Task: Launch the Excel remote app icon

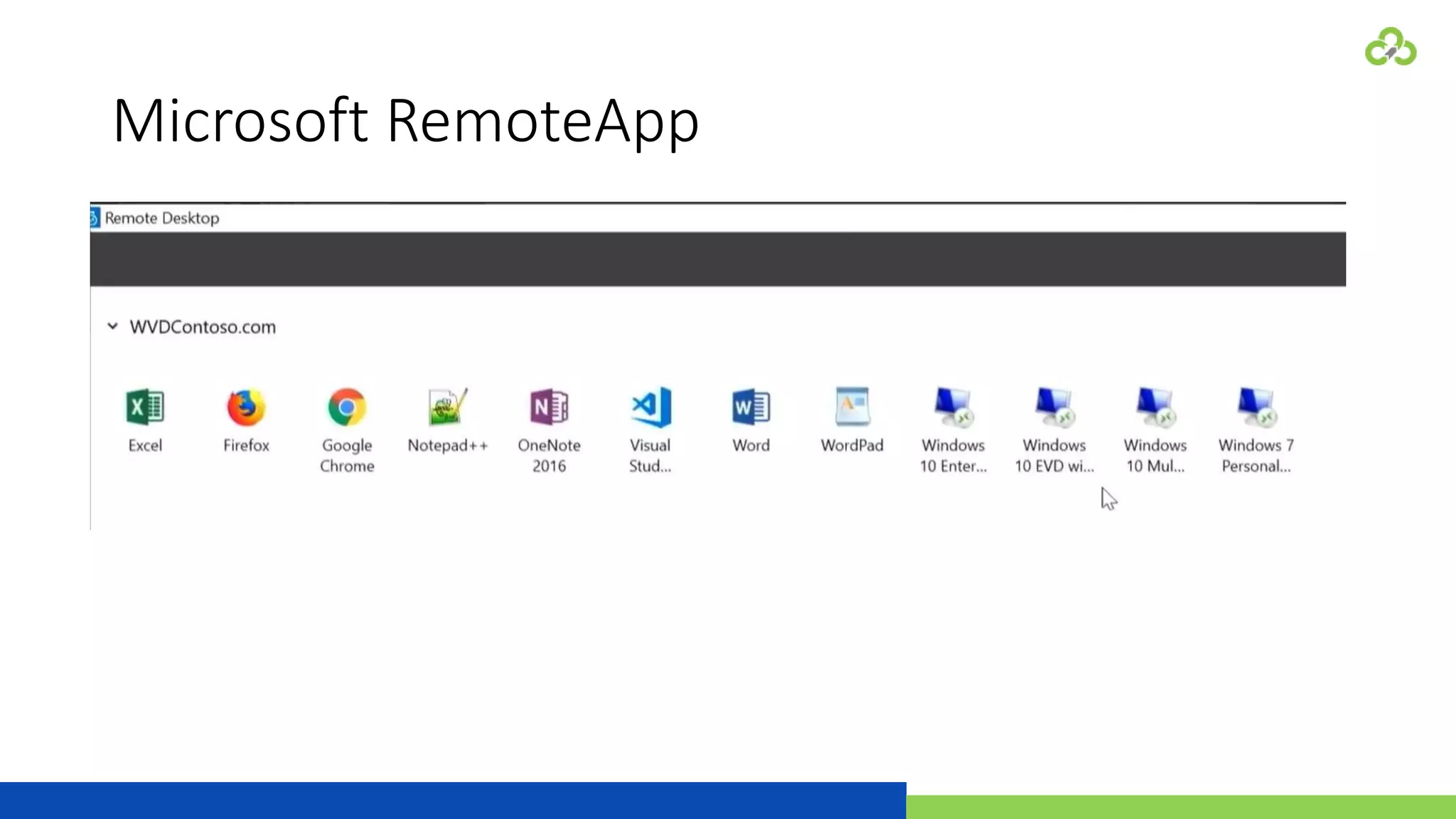Action: click(x=145, y=407)
